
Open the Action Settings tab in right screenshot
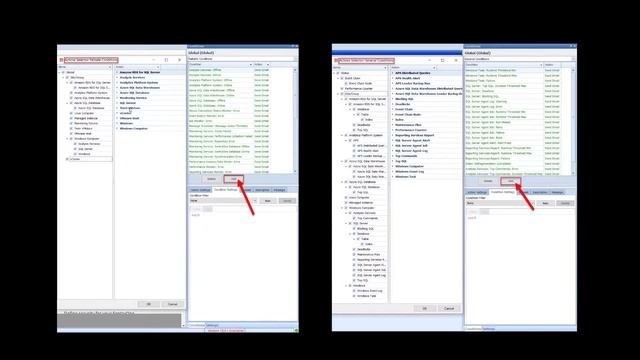click(477, 192)
